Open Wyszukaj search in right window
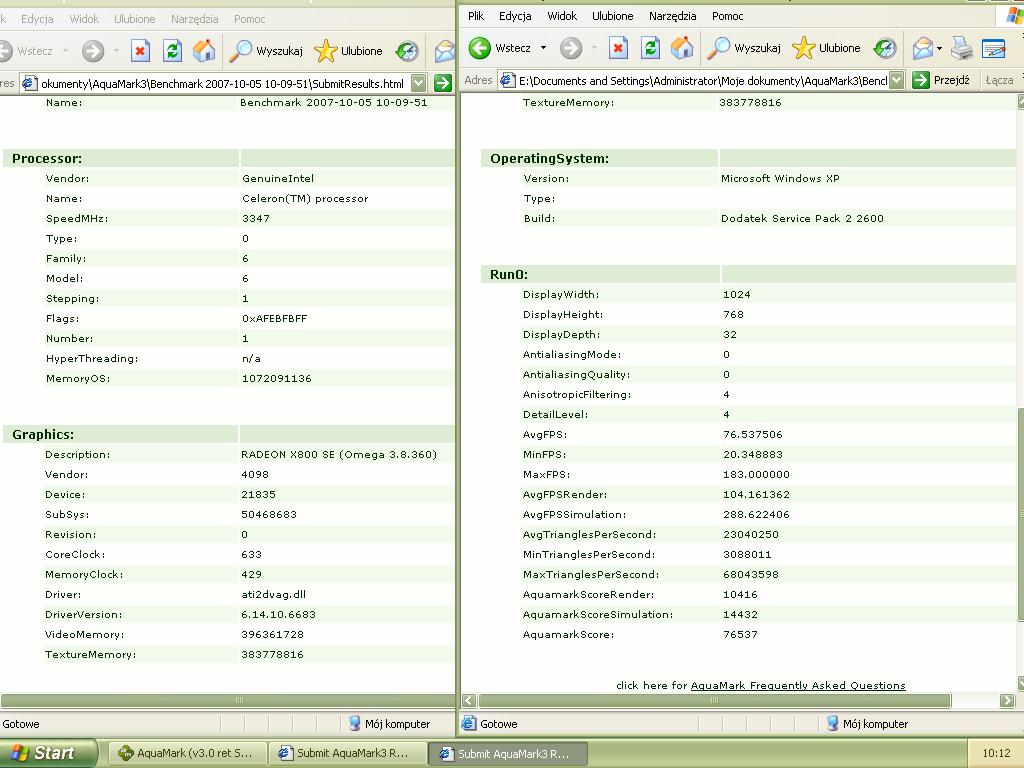This screenshot has height=768, width=1024. tap(744, 48)
